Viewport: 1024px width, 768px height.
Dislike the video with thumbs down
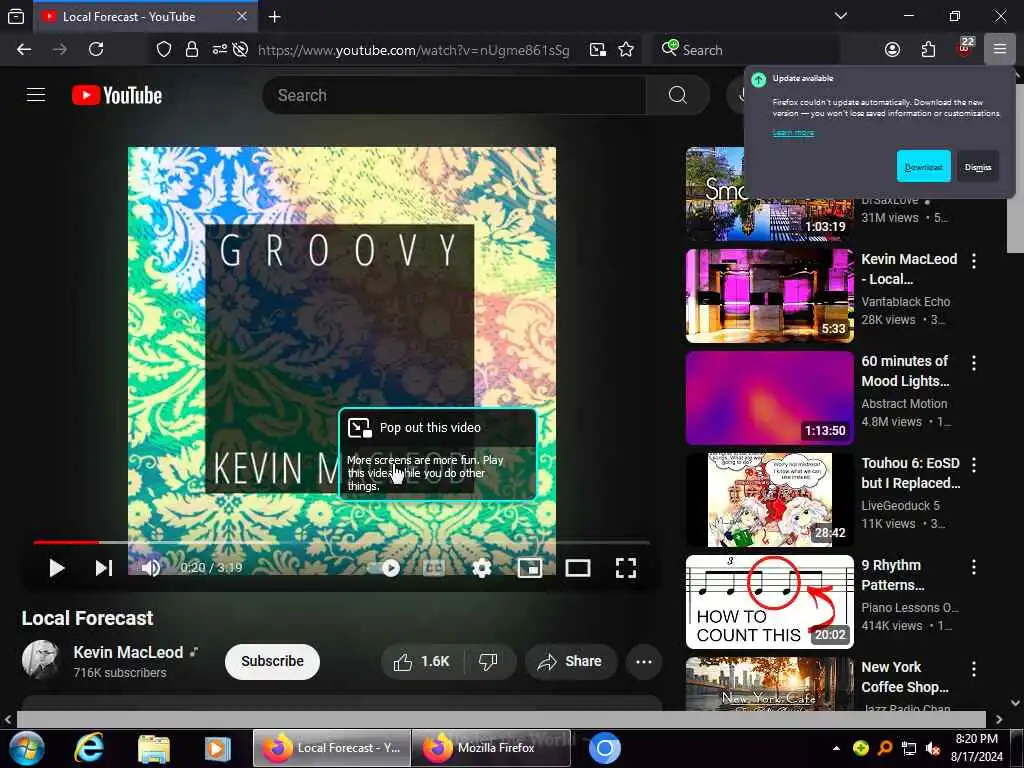[488, 662]
